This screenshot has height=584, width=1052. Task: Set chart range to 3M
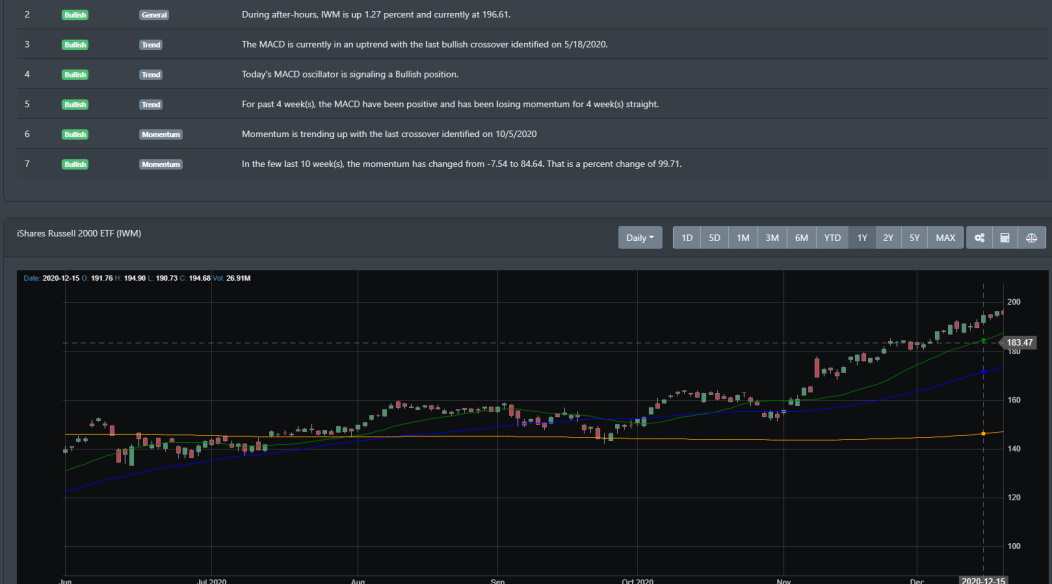[x=772, y=238]
